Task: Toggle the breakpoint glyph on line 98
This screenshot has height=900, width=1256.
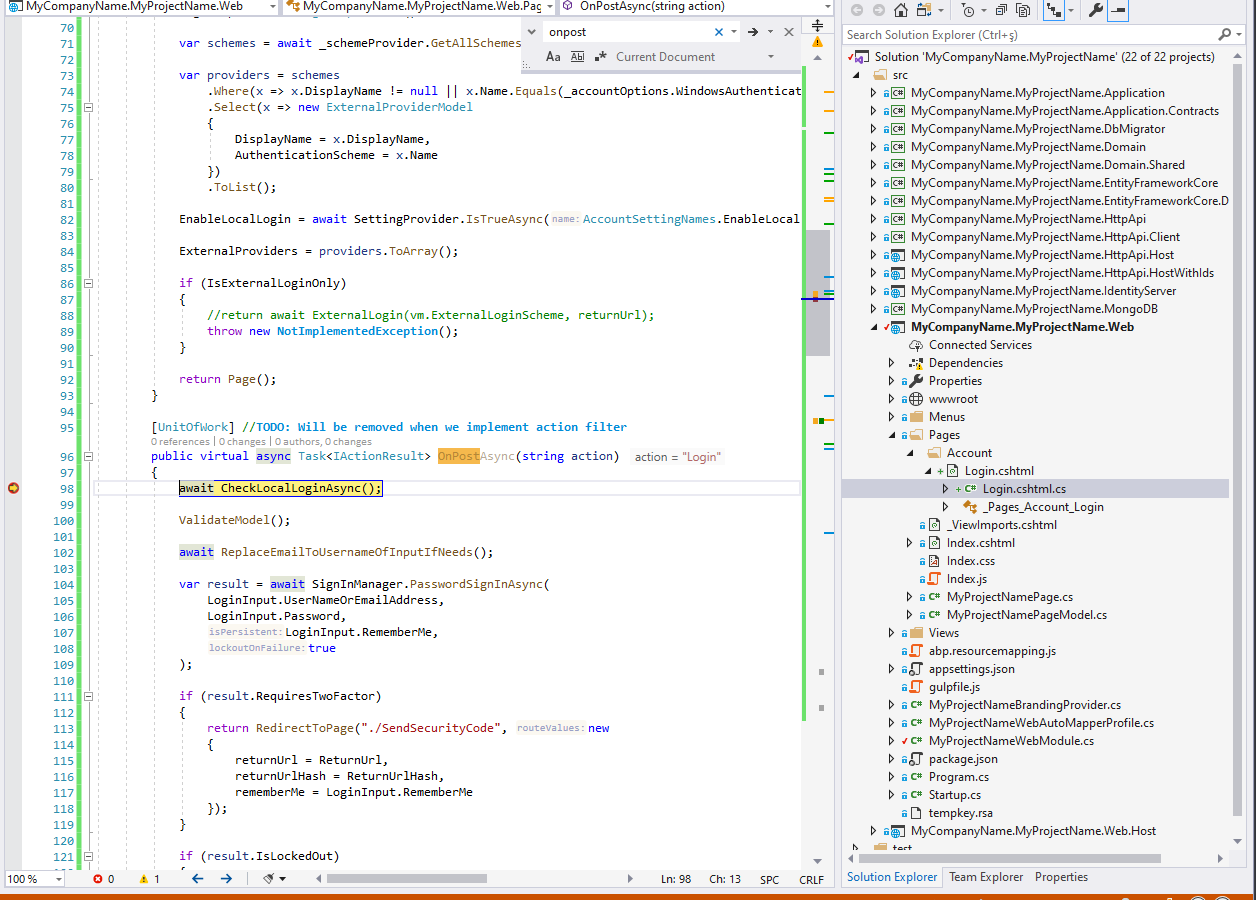Action: point(13,487)
